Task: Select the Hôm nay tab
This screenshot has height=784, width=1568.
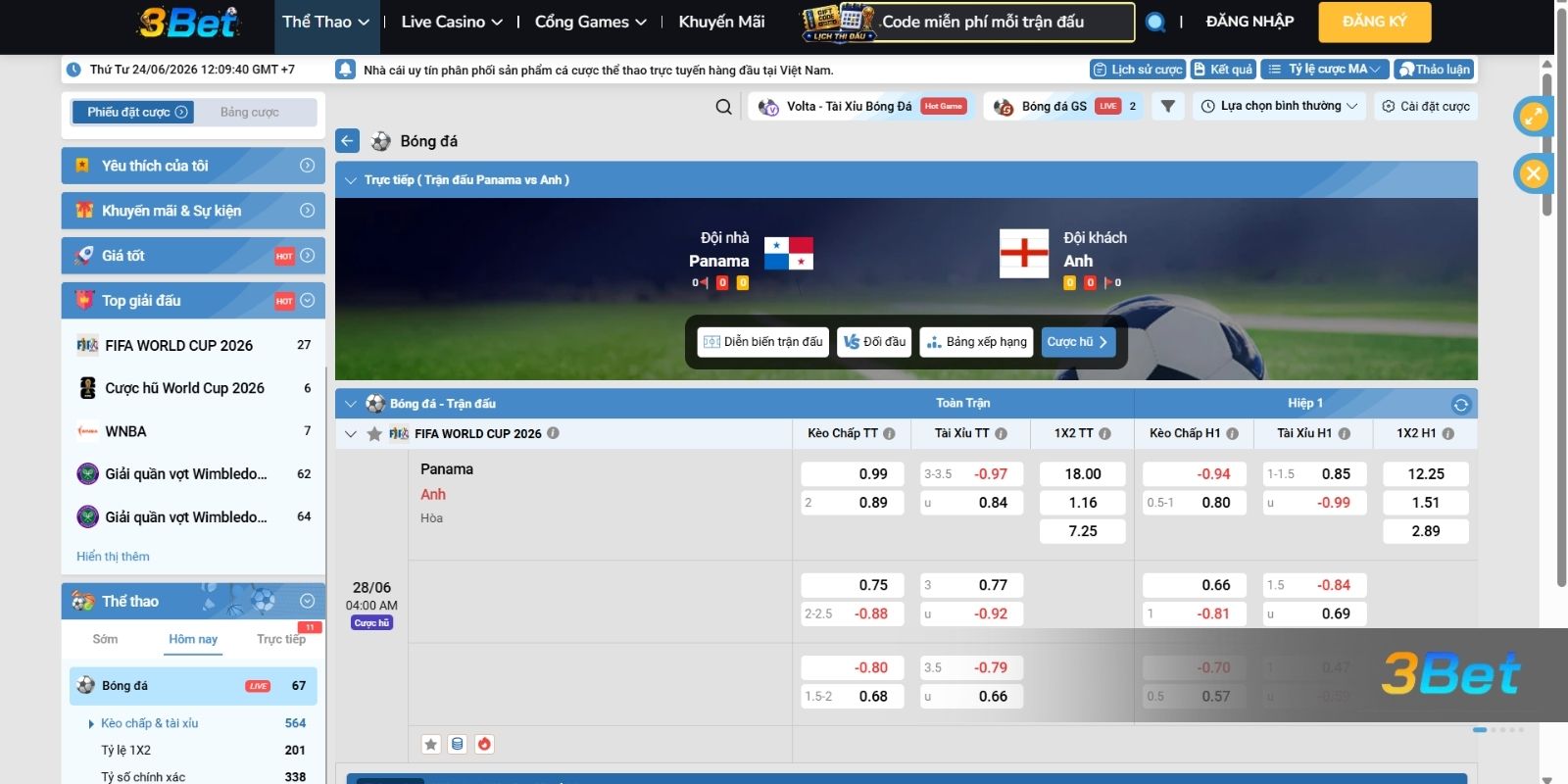Action: (193, 639)
